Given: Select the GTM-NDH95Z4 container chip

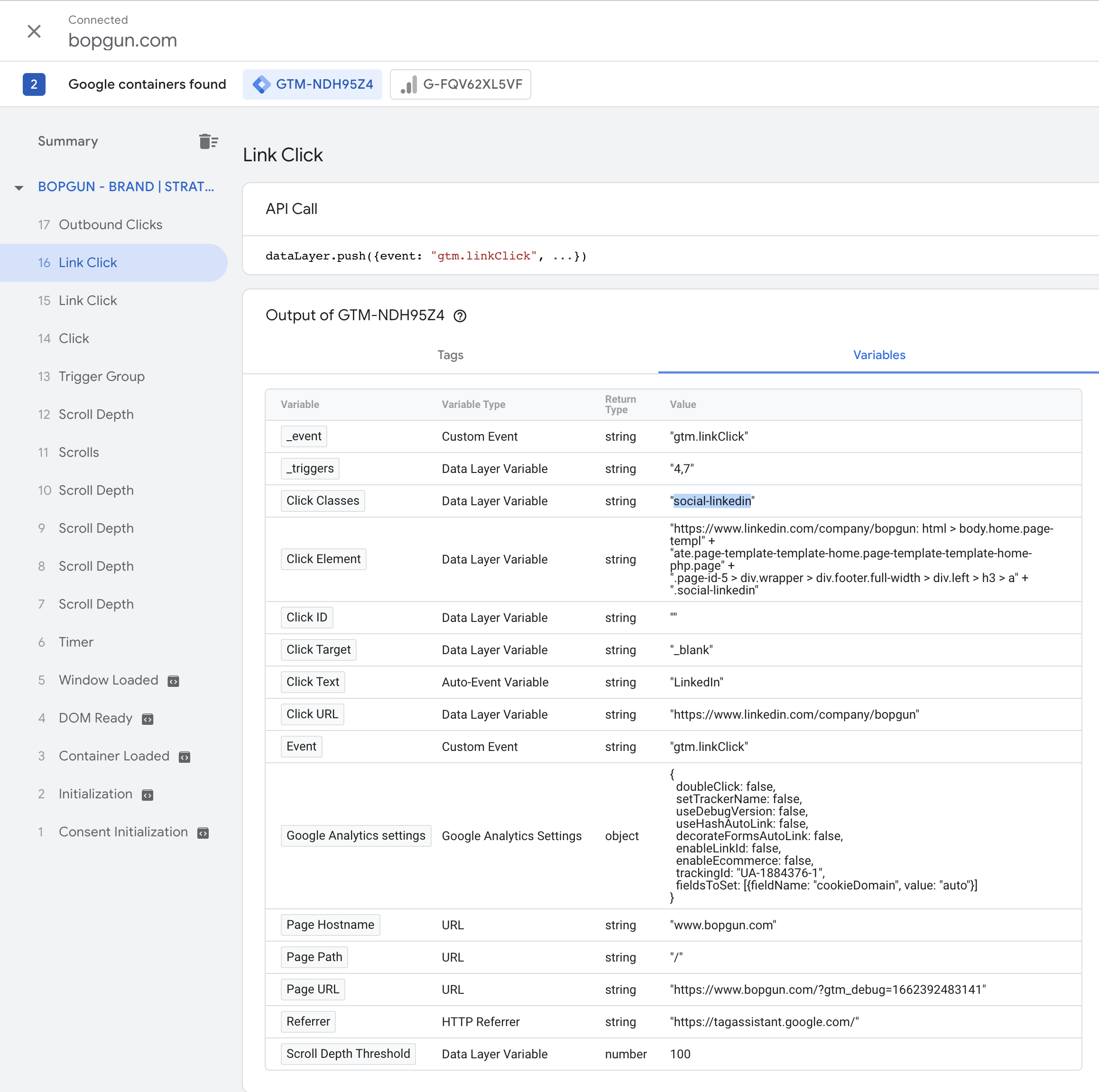Looking at the screenshot, I should coord(312,84).
